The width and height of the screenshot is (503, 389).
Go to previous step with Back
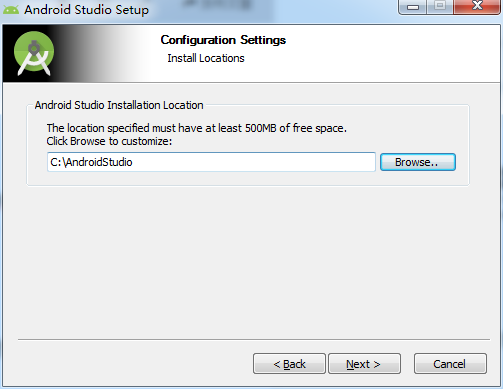click(x=289, y=364)
